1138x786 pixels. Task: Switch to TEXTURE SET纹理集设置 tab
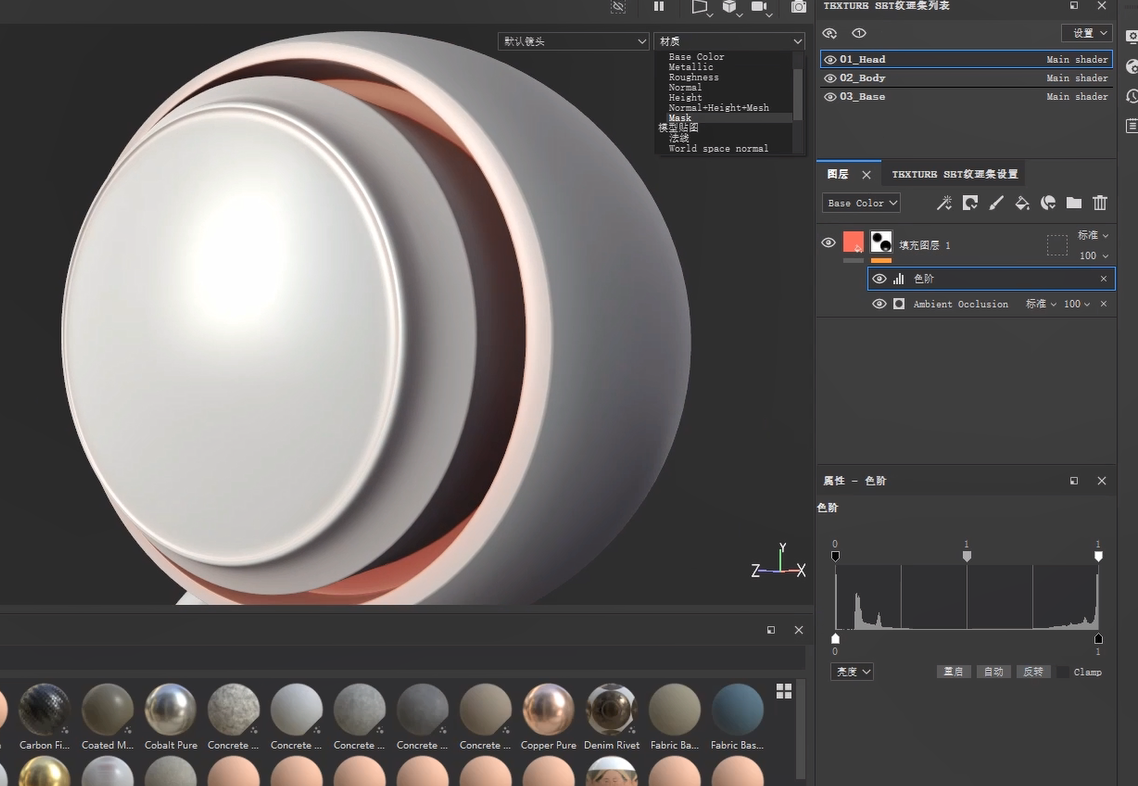click(x=954, y=174)
